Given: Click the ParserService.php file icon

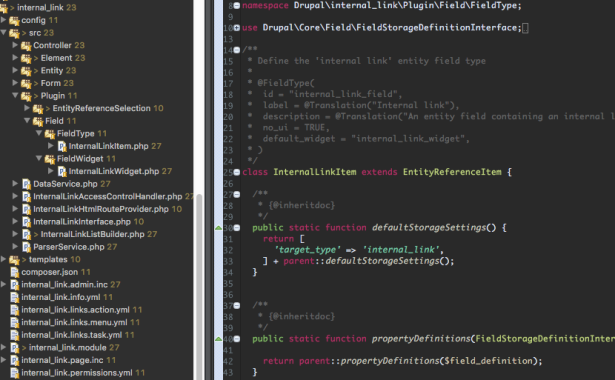Looking at the screenshot, I should (x=26, y=247).
